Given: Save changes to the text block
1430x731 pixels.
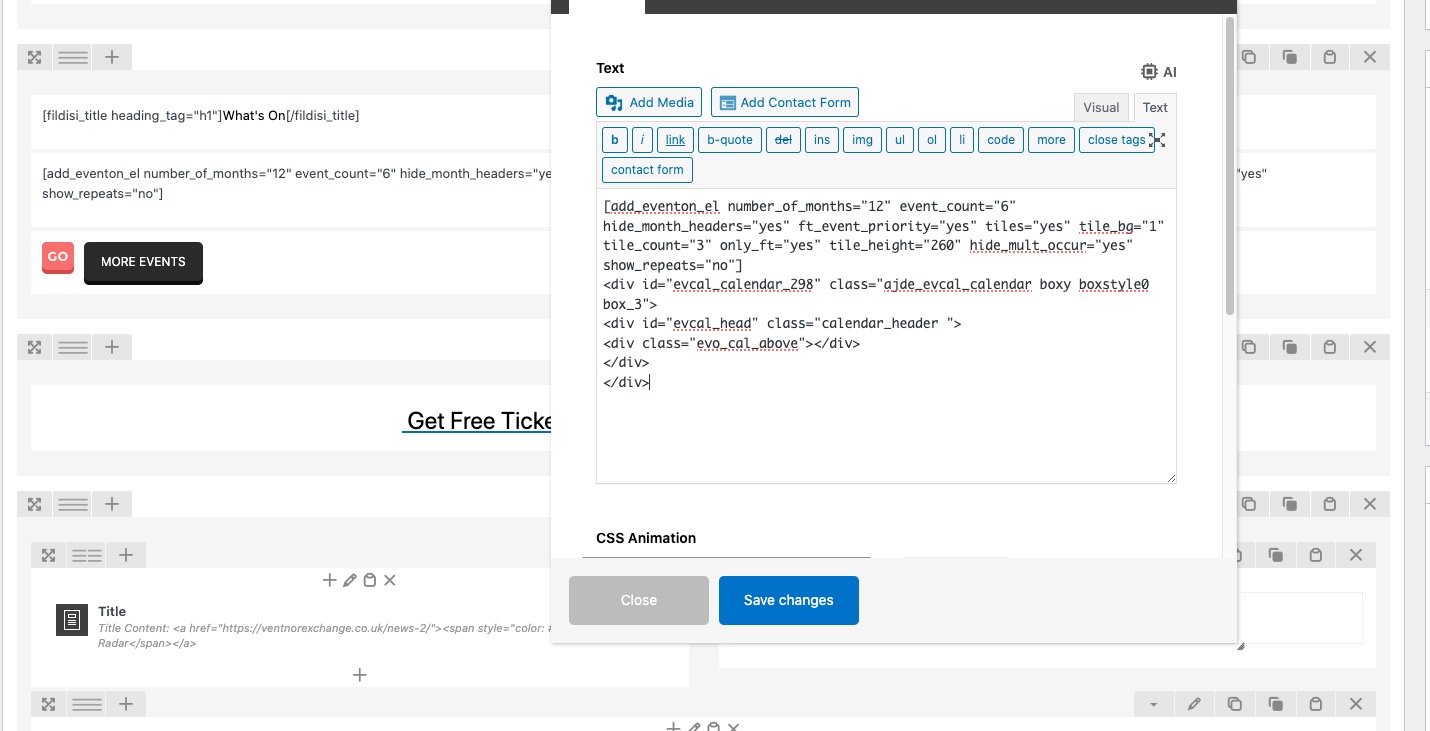Looking at the screenshot, I should click(x=789, y=600).
